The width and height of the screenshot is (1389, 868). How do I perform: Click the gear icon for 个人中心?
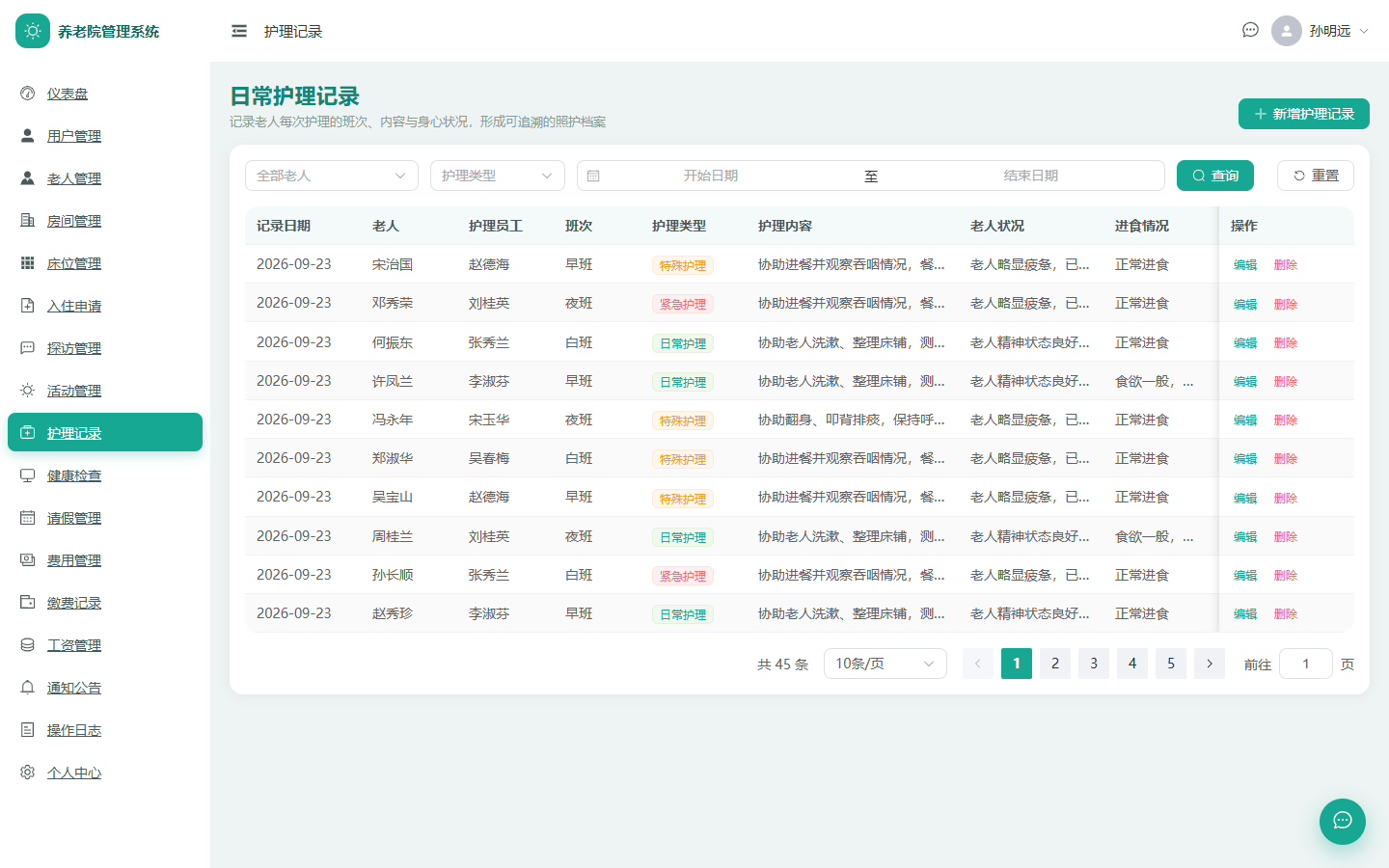click(28, 773)
